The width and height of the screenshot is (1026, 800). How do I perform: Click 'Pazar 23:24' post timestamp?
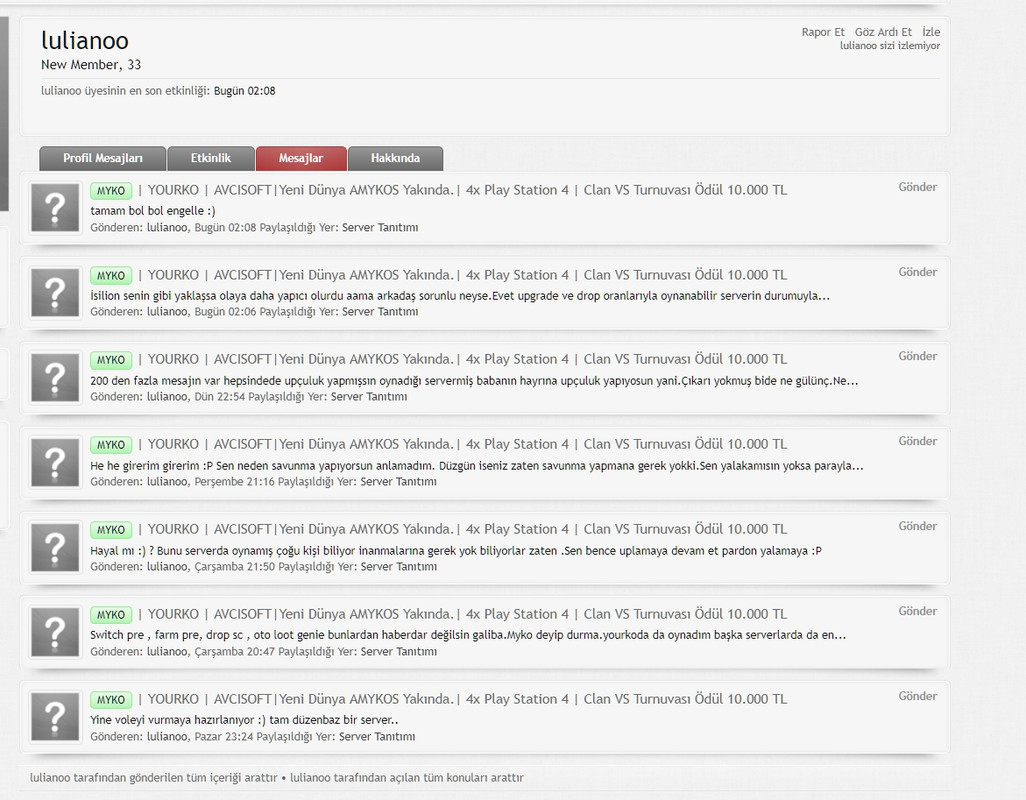(x=224, y=737)
